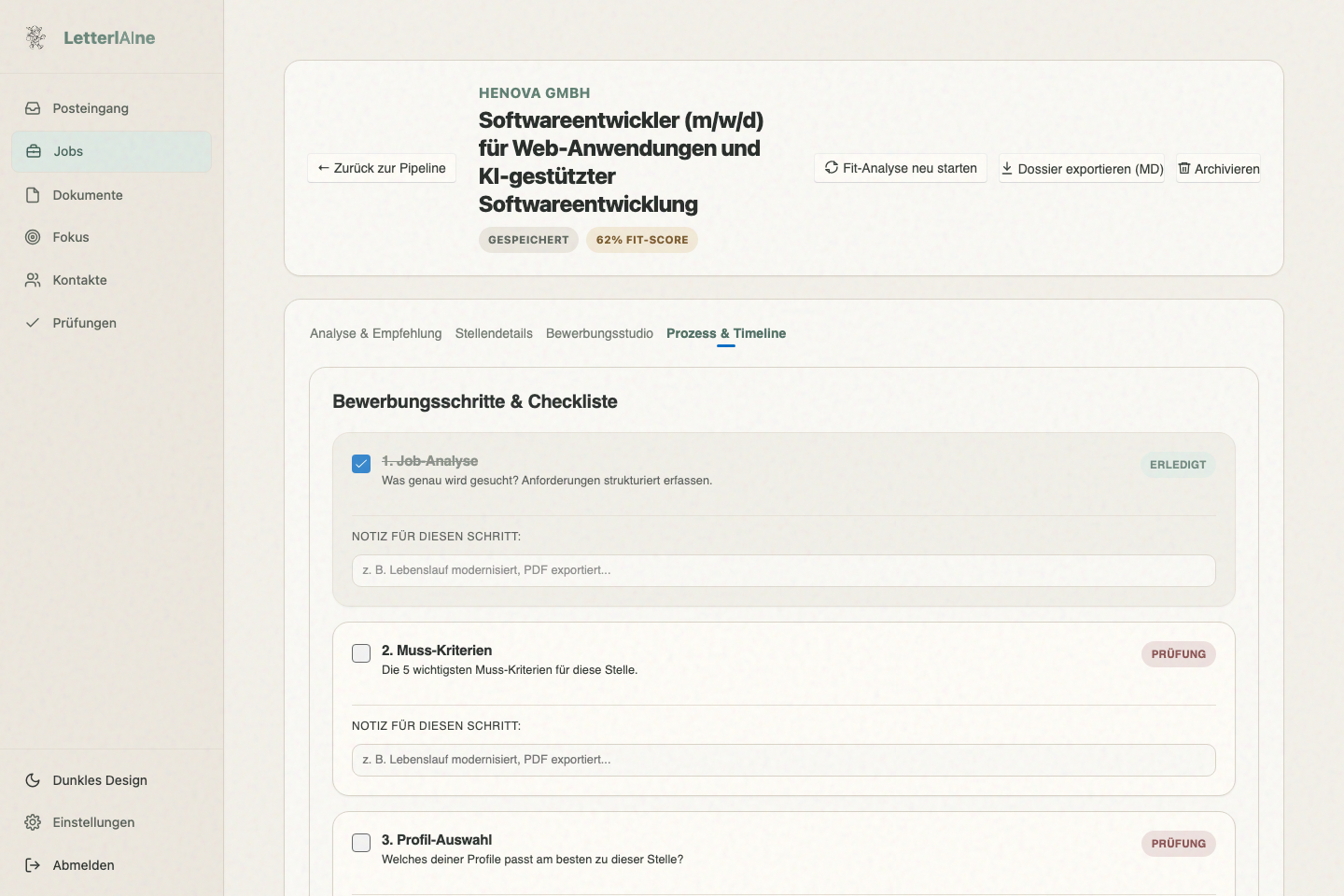Export dossier as MD

tap(1082, 169)
